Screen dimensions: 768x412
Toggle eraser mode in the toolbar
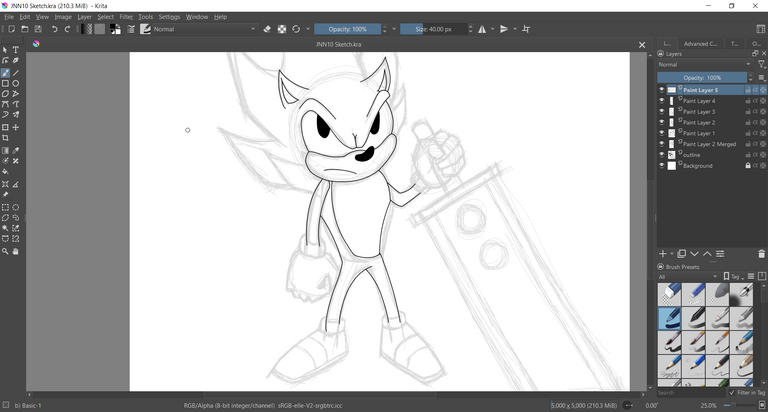[x=267, y=29]
